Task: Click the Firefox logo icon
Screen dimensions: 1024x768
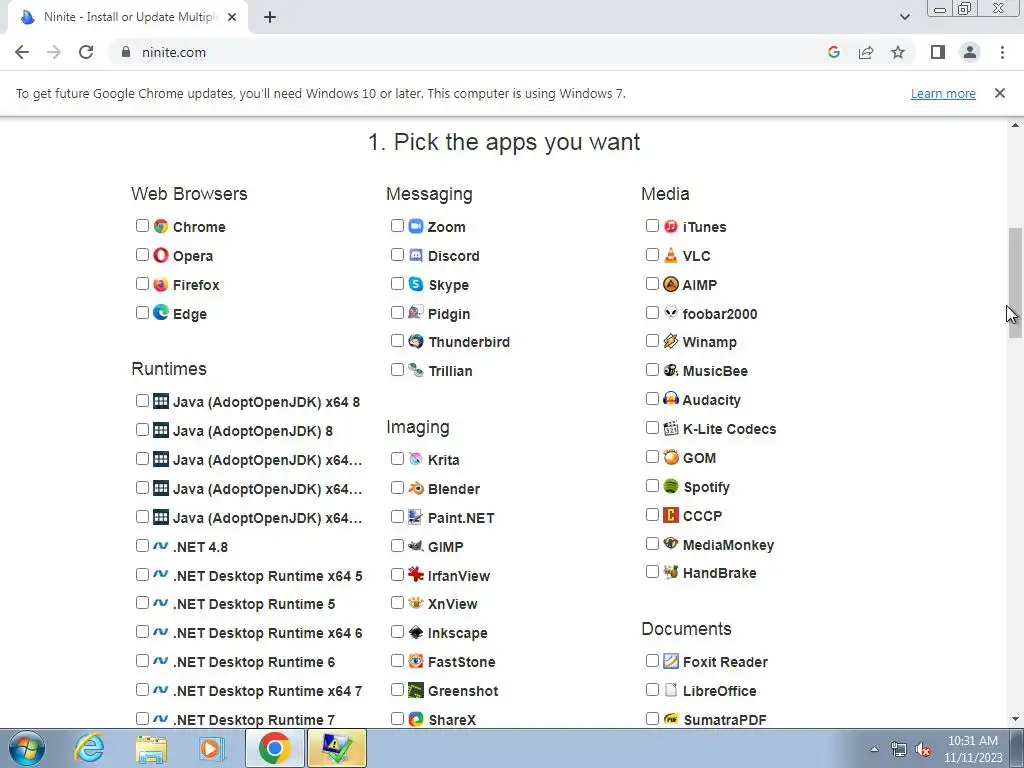Action: coord(161,284)
